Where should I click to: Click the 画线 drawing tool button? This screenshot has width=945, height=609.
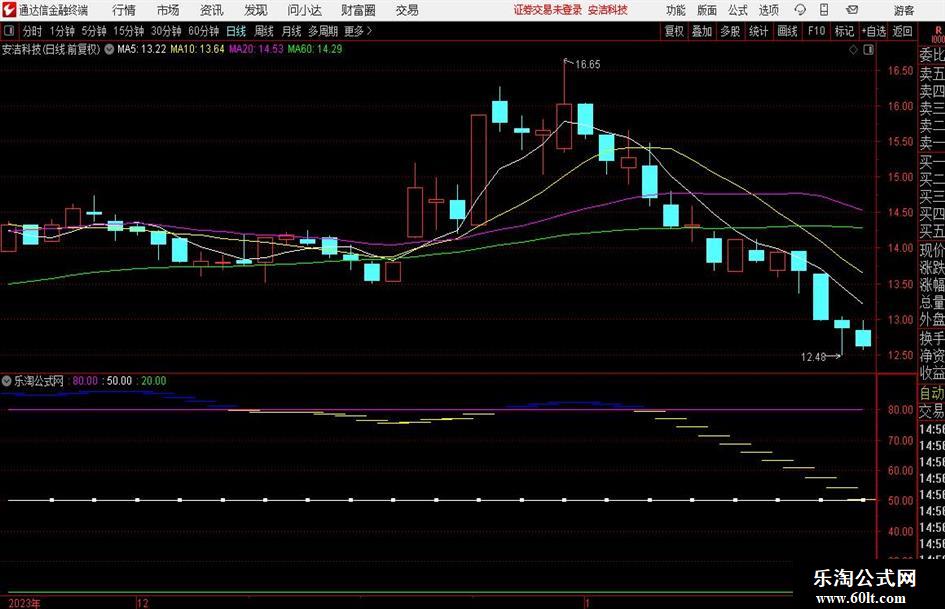tap(787, 31)
